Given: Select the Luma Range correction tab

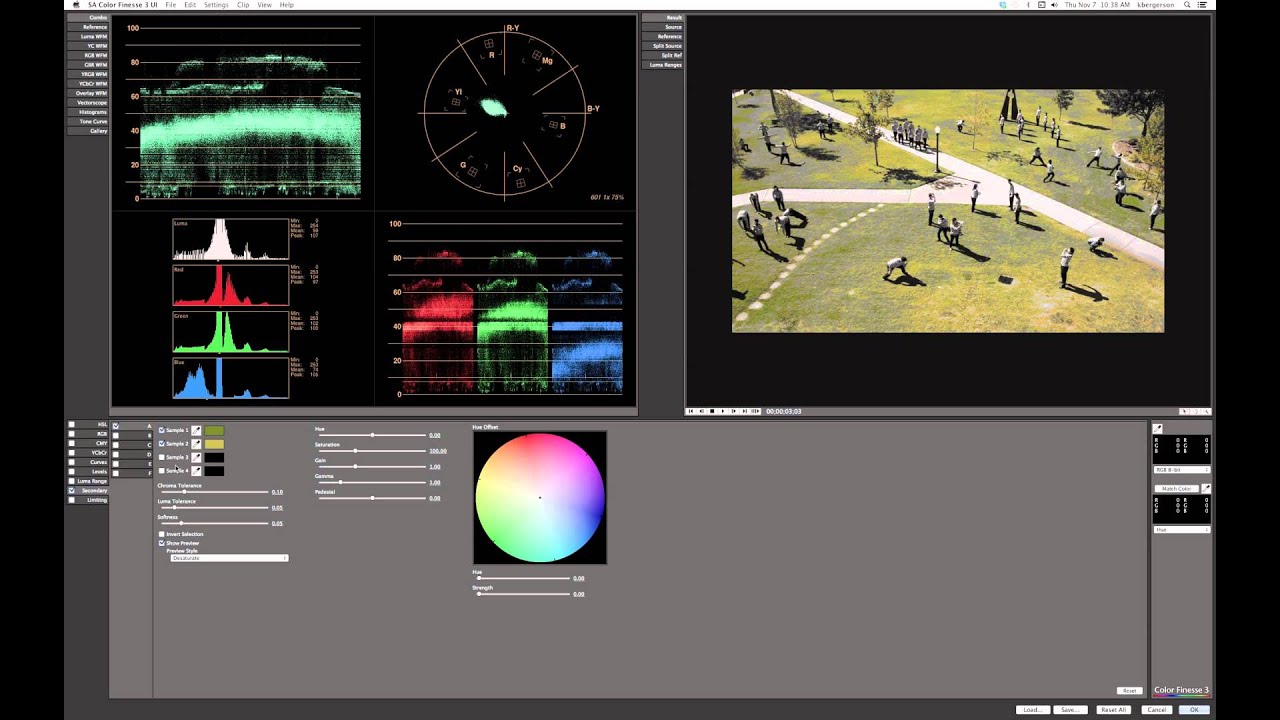Looking at the screenshot, I should pyautogui.click(x=88, y=481).
